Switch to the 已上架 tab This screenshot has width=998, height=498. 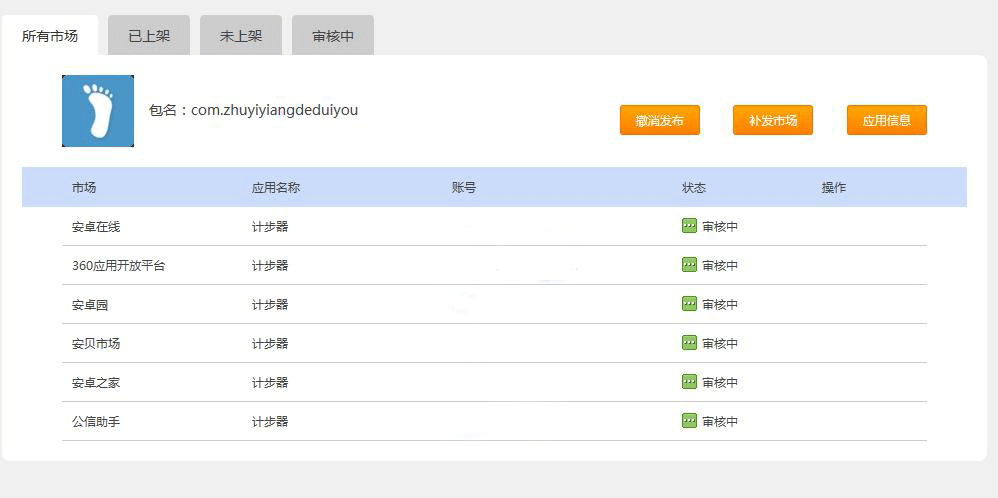point(149,36)
